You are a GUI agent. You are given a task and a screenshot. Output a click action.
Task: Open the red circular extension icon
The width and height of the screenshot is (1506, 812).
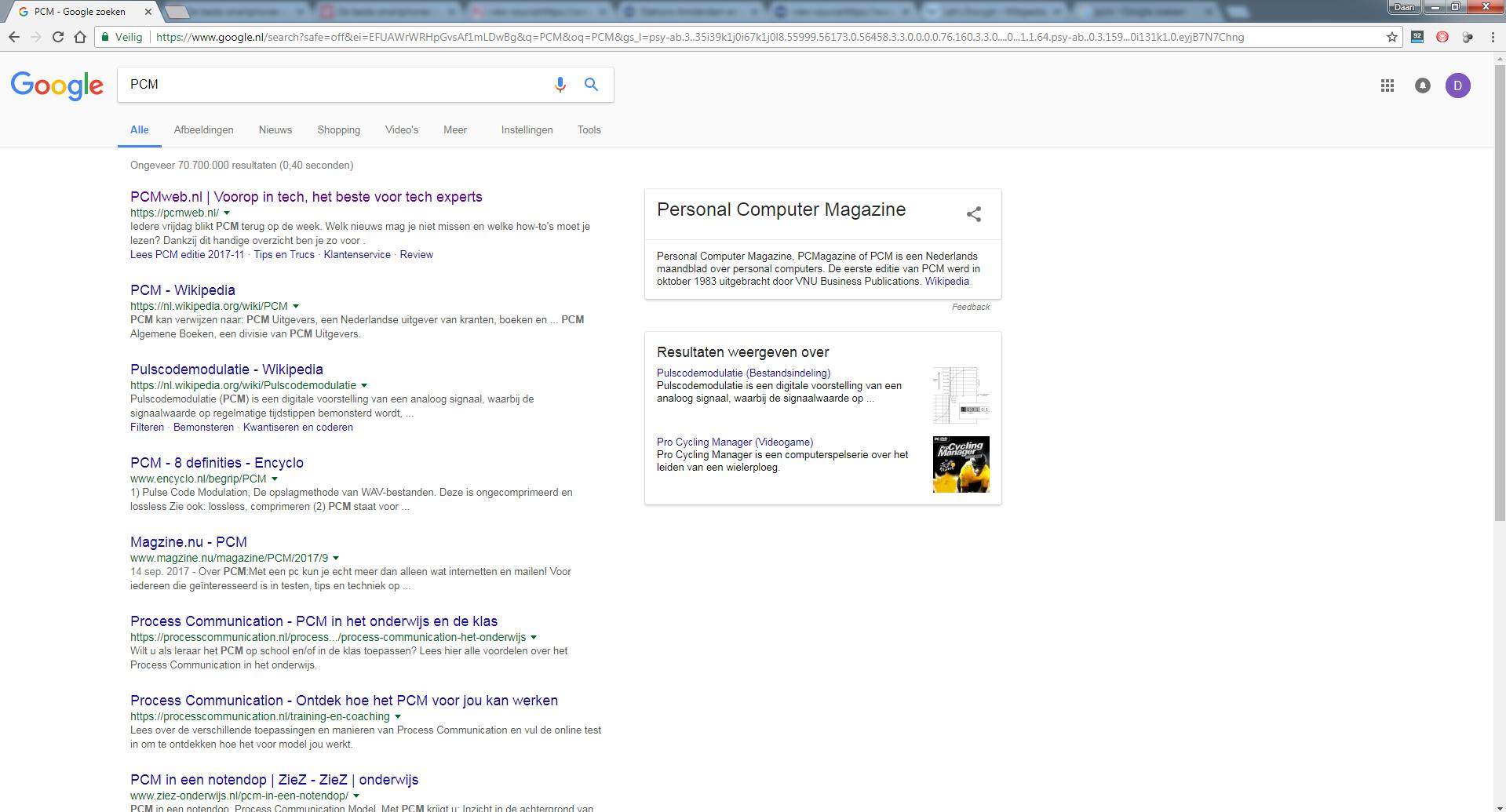1442,37
